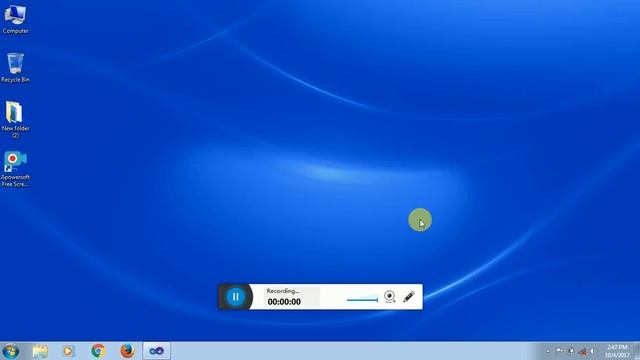
Task: Open the speaker volume tray icon
Action: click(x=592, y=351)
